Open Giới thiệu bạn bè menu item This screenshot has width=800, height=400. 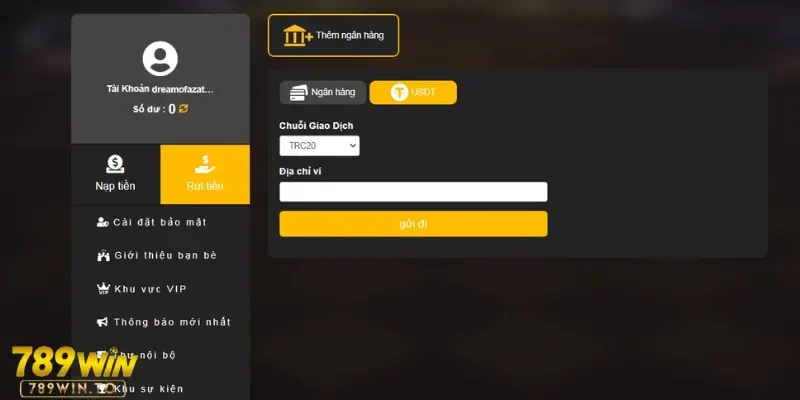click(x=160, y=255)
